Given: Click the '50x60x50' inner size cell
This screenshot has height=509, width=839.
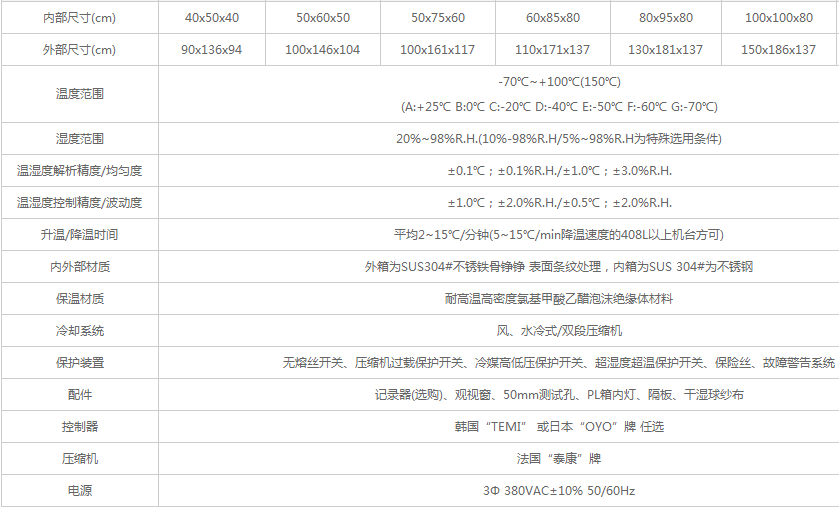Looking at the screenshot, I should point(323,18).
